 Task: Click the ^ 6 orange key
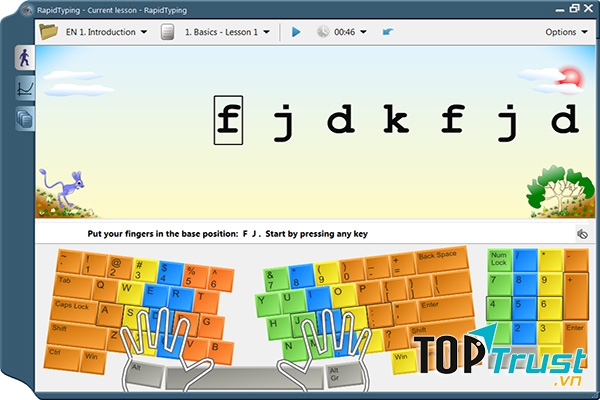(220, 279)
